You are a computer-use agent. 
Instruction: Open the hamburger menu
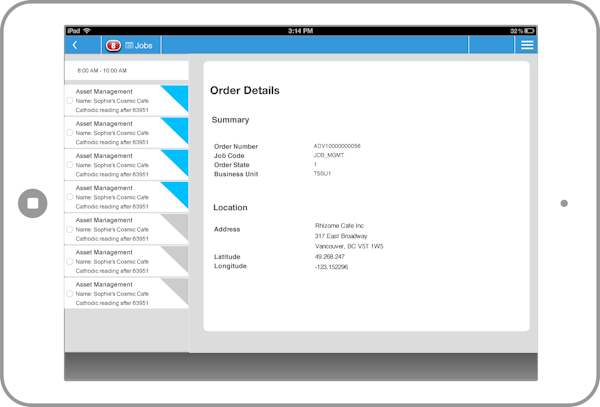point(527,45)
